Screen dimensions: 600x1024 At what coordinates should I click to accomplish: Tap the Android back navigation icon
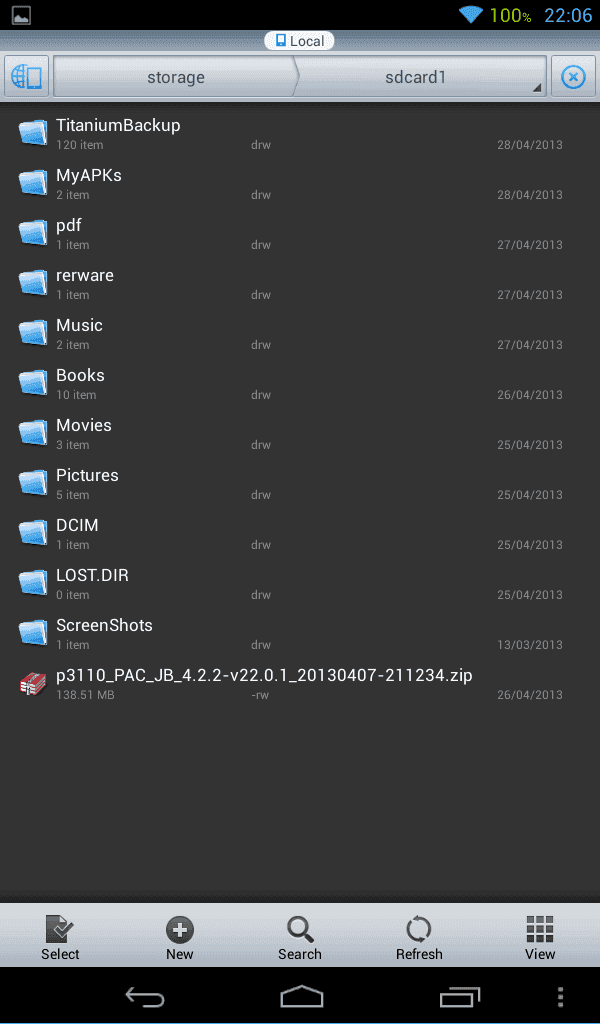tap(145, 997)
